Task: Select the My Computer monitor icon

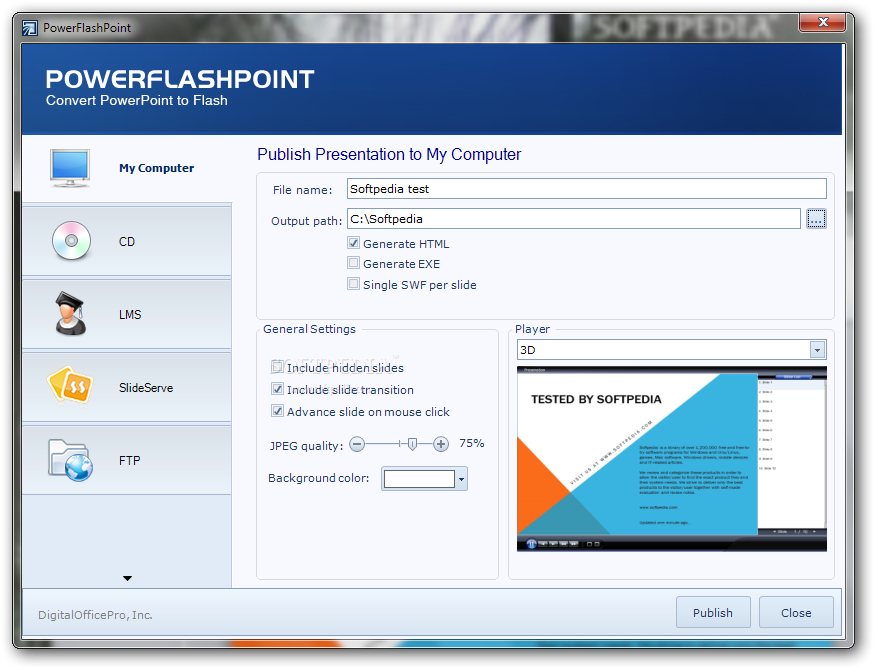Action: click(x=70, y=168)
